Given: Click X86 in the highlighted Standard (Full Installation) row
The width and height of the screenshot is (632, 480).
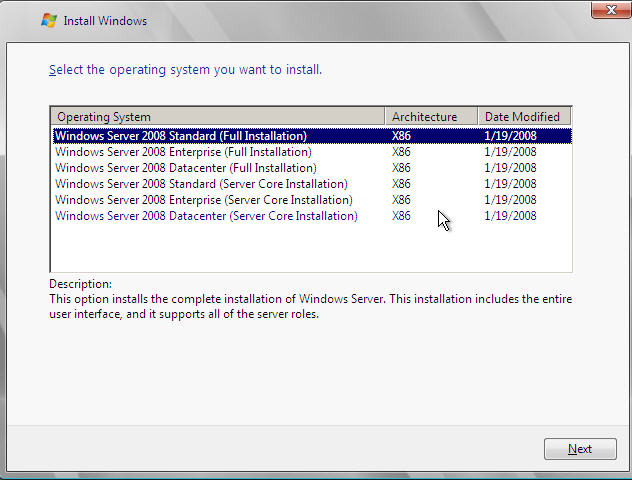Looking at the screenshot, I should click(x=401, y=136).
